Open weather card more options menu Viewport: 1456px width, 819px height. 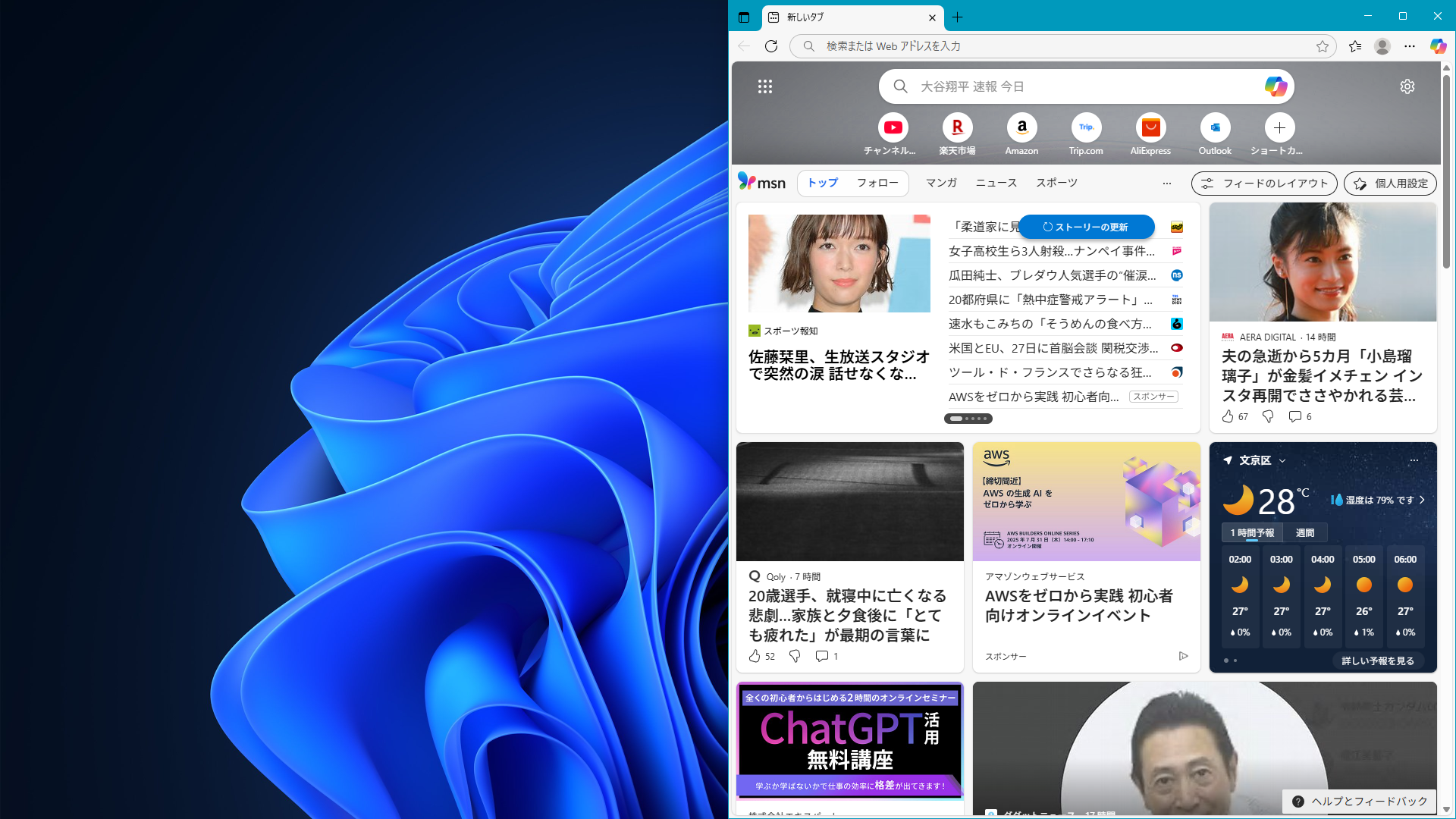click(x=1414, y=460)
